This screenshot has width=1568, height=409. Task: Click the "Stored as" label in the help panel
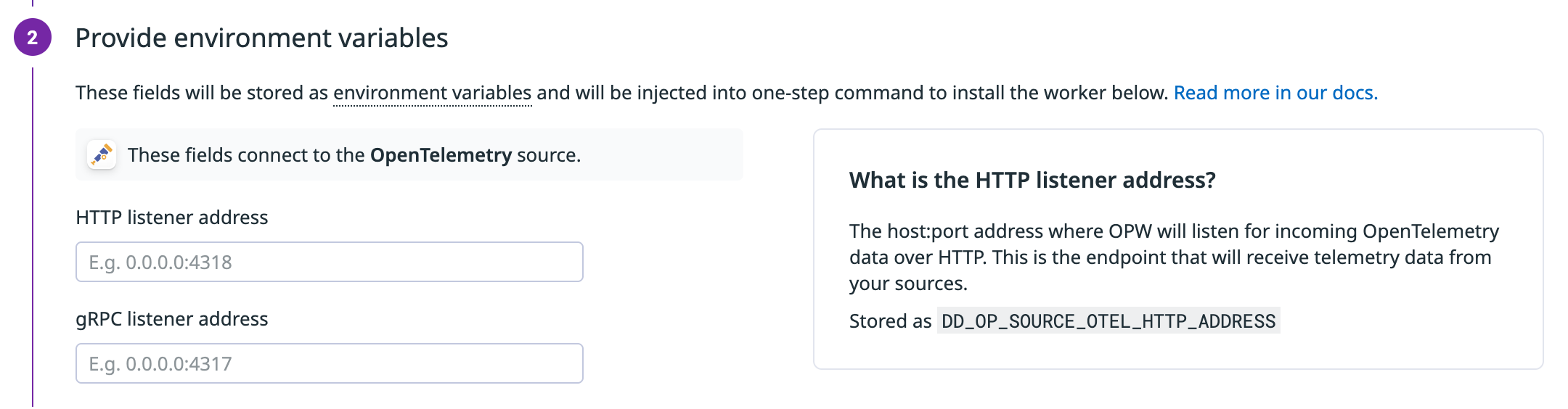[890, 321]
